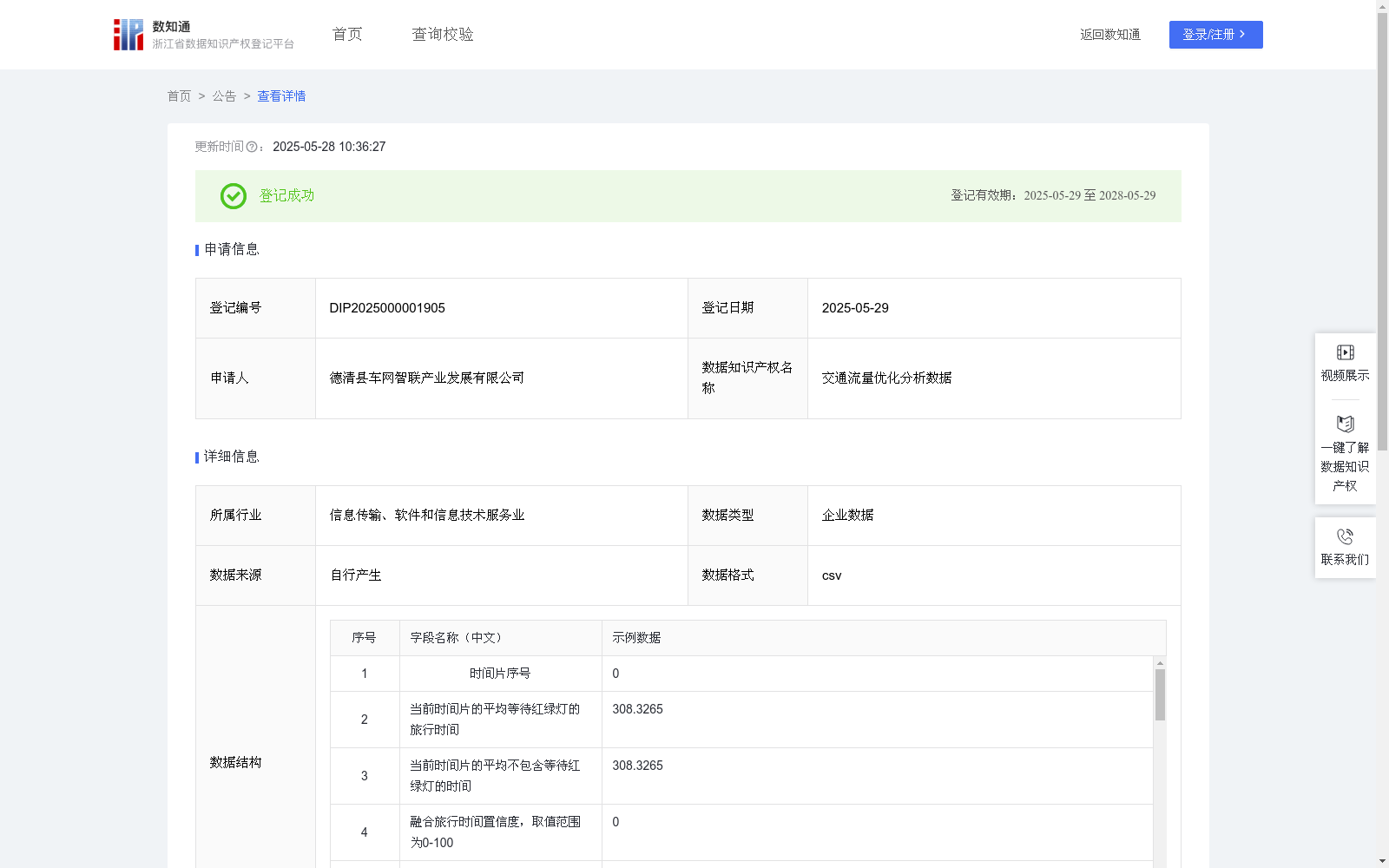The width and height of the screenshot is (1389, 868).
Task: Click field 融合旅行时间置信度 row
Action: coord(741,832)
